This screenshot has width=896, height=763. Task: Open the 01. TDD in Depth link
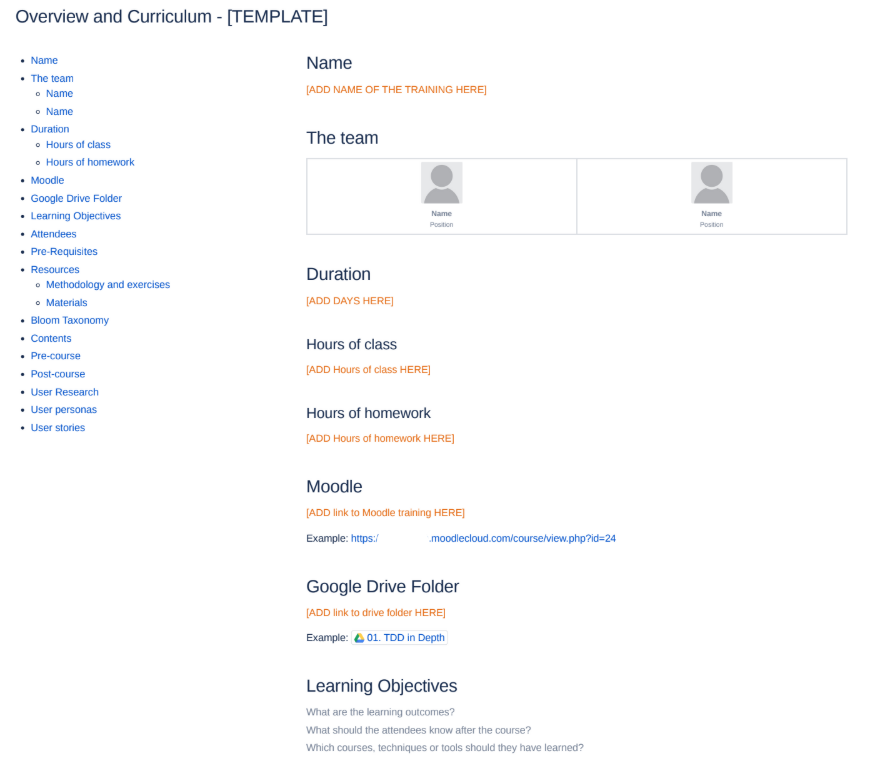click(405, 638)
